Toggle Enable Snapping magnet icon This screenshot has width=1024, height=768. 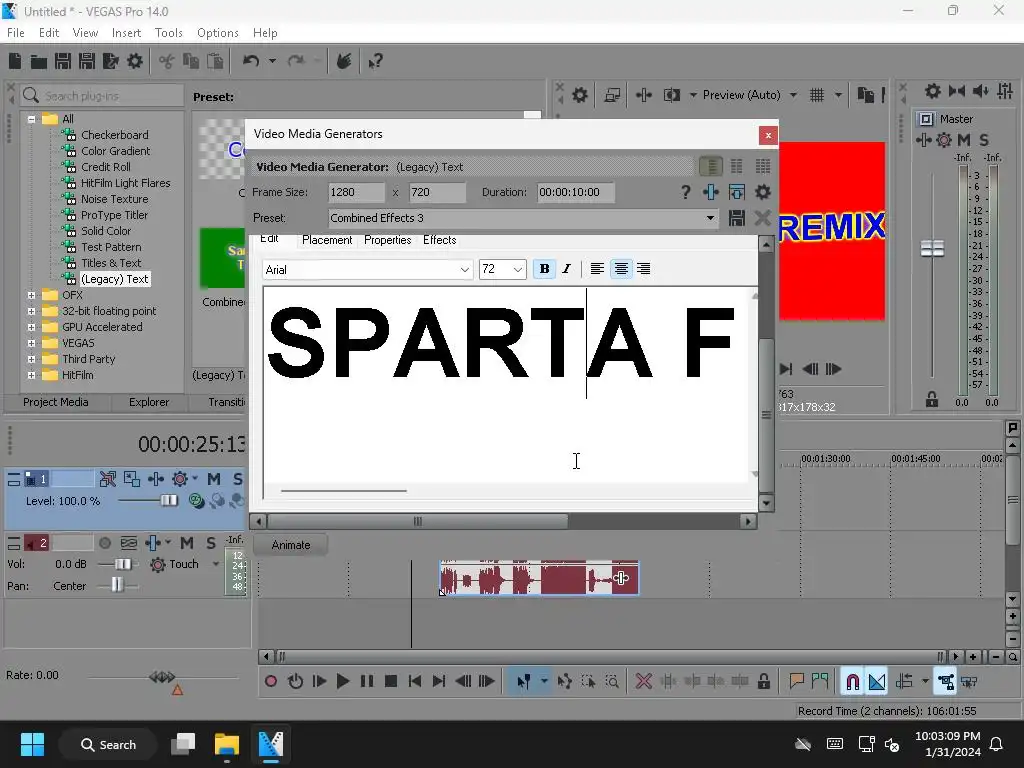[x=852, y=682]
